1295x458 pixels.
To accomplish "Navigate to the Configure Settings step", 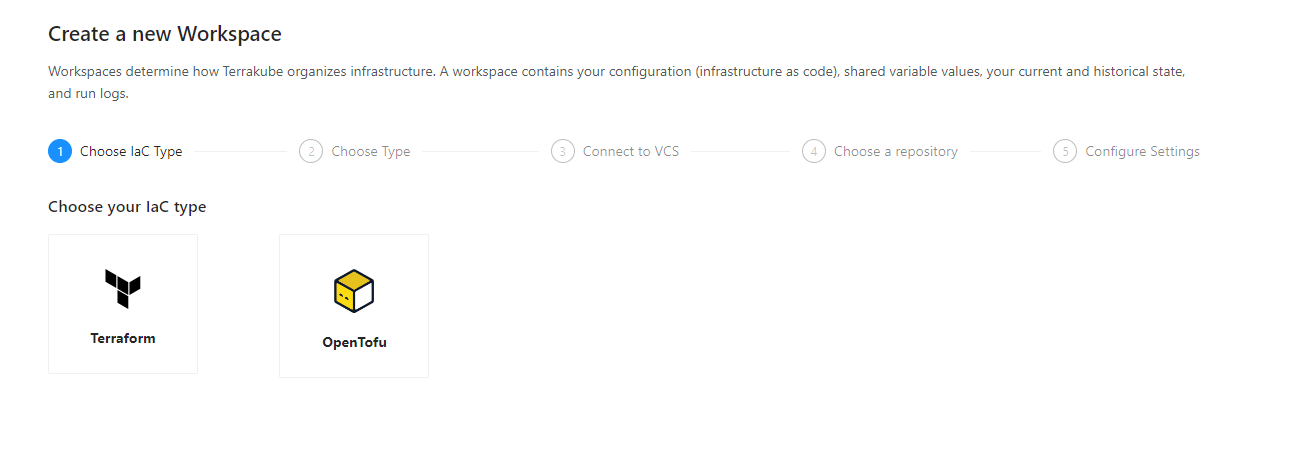I will pyautogui.click(x=1142, y=152).
